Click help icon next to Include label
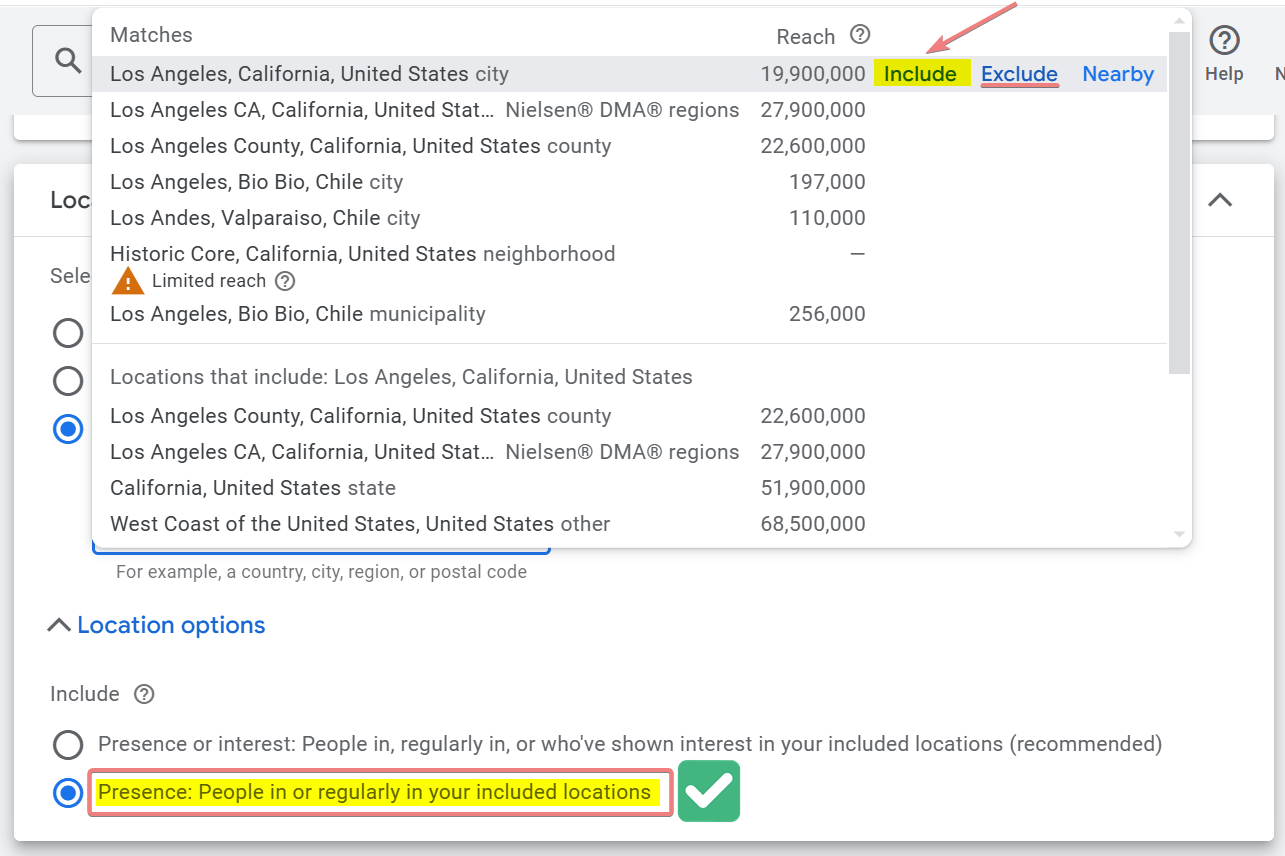 145,694
